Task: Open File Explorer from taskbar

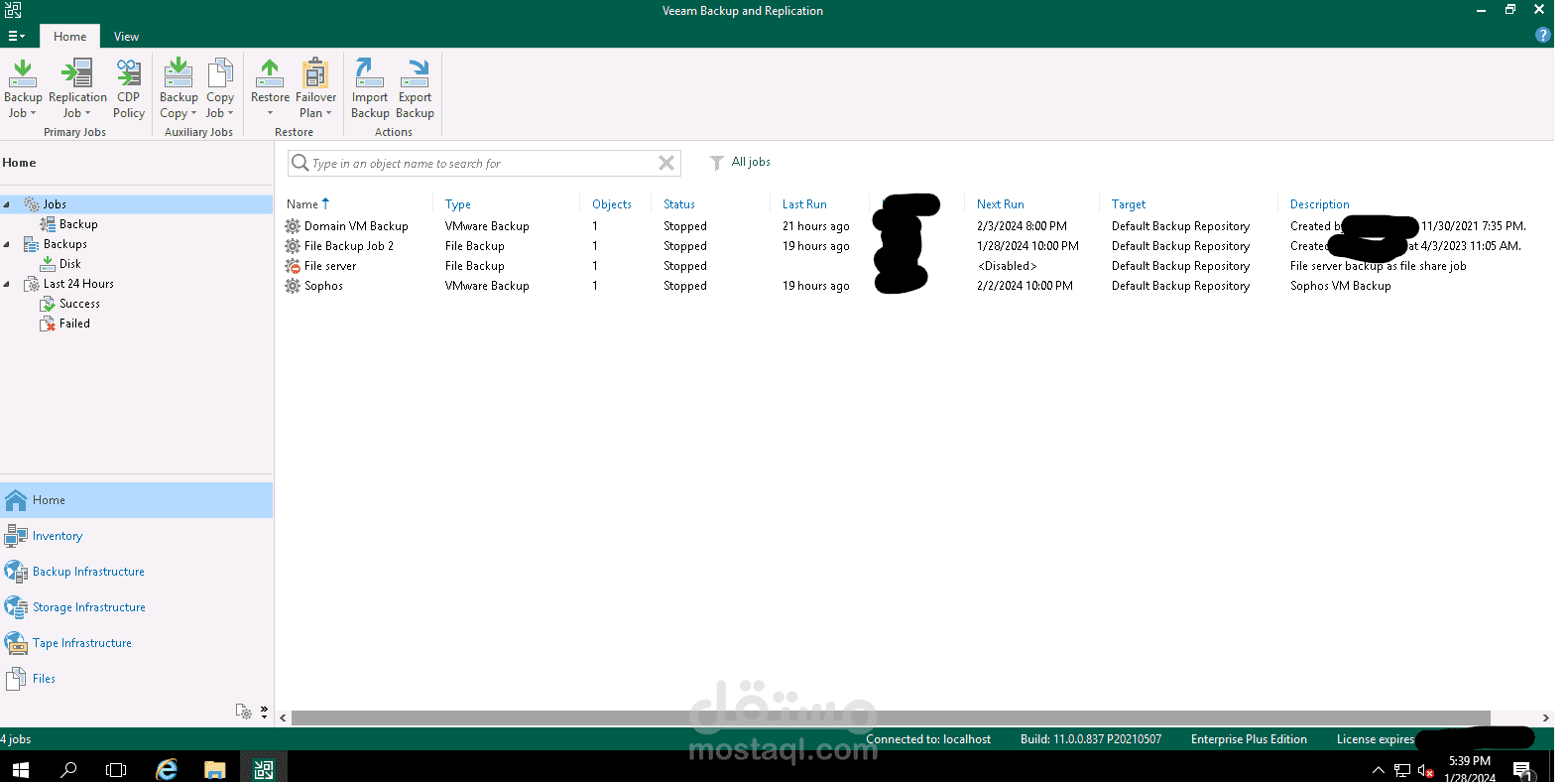Action: click(214, 769)
